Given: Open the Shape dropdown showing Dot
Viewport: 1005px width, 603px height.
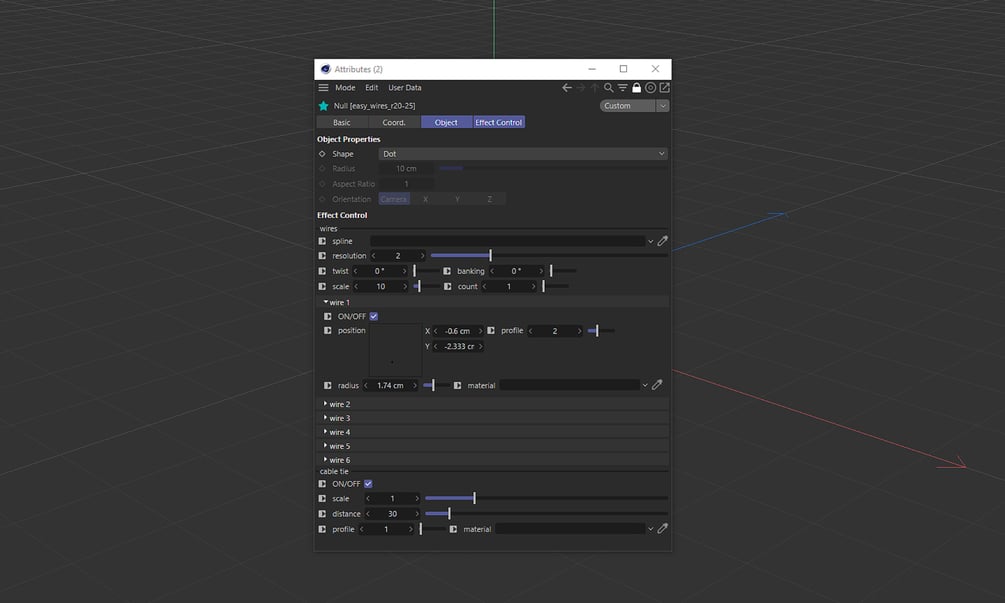Looking at the screenshot, I should (x=523, y=154).
